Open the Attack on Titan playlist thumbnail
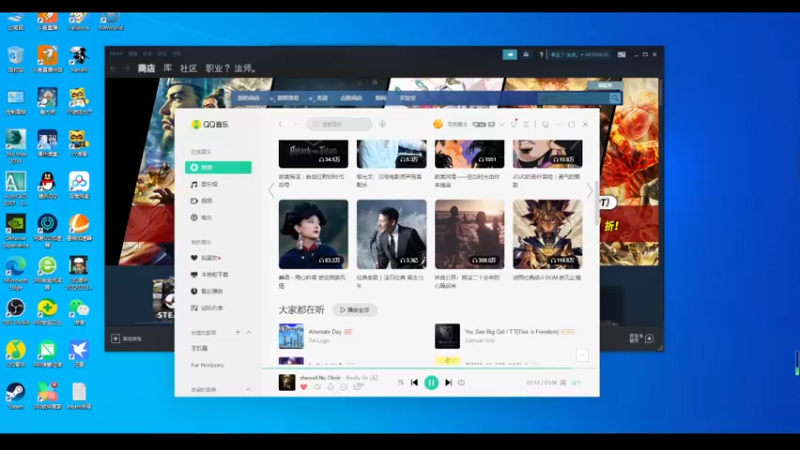 (313, 154)
